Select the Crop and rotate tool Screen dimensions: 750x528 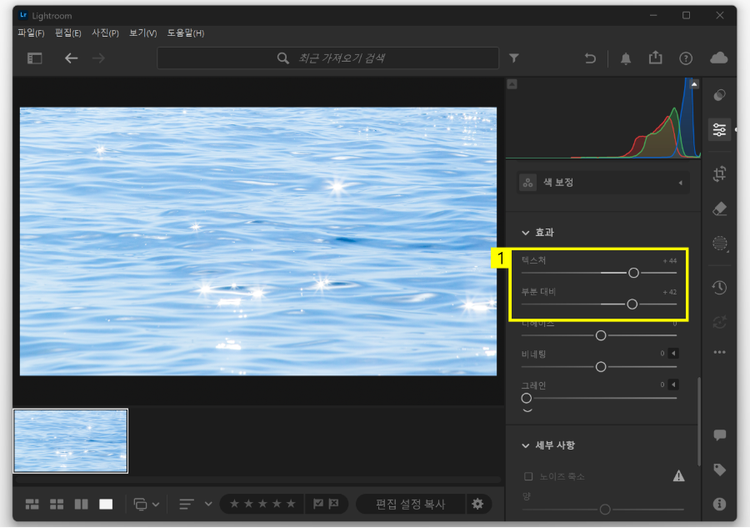[x=719, y=174]
